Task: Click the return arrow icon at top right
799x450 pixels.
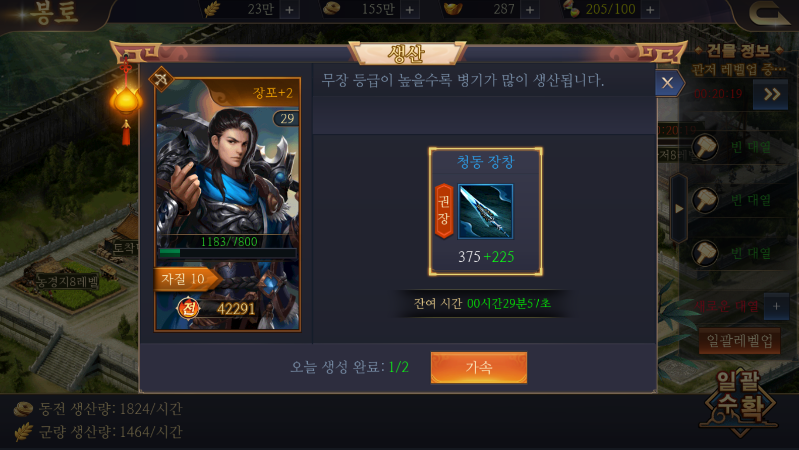Action: pyautogui.click(x=768, y=13)
